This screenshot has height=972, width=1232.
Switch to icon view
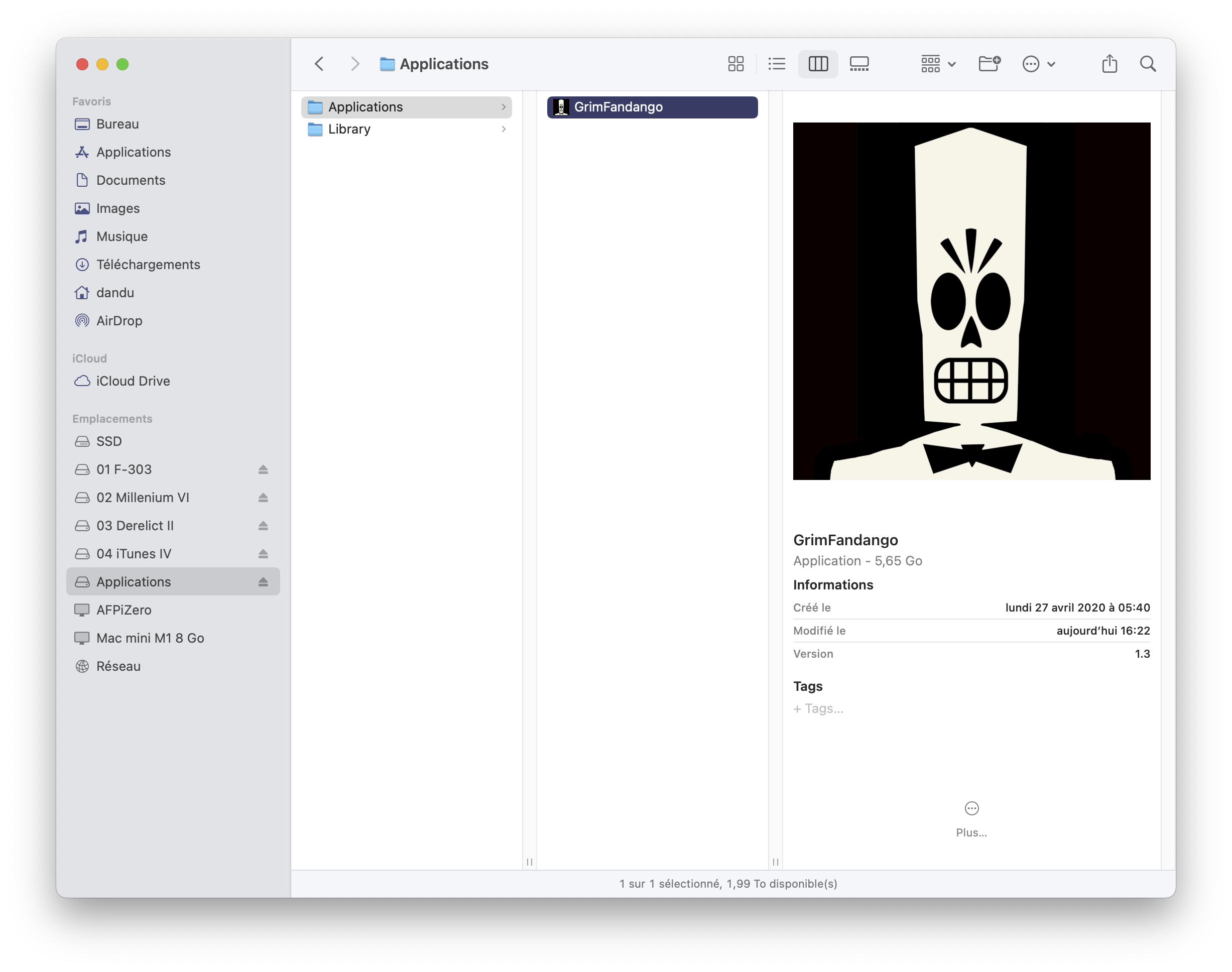[735, 64]
